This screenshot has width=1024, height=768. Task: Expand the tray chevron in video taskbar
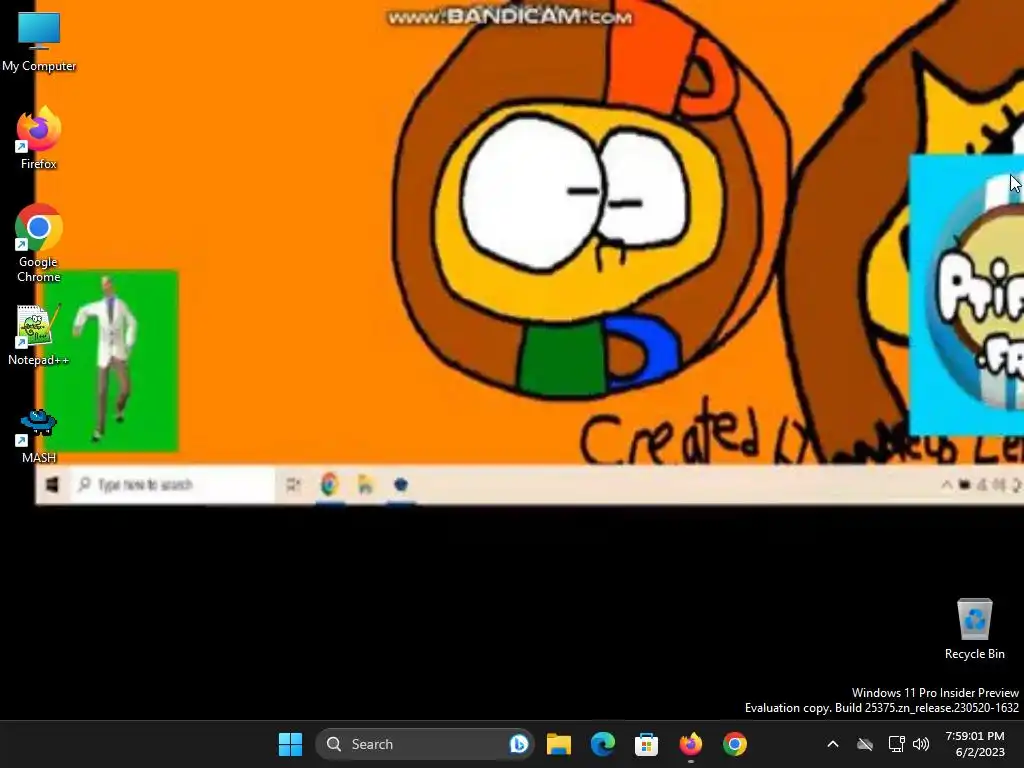[x=946, y=485]
